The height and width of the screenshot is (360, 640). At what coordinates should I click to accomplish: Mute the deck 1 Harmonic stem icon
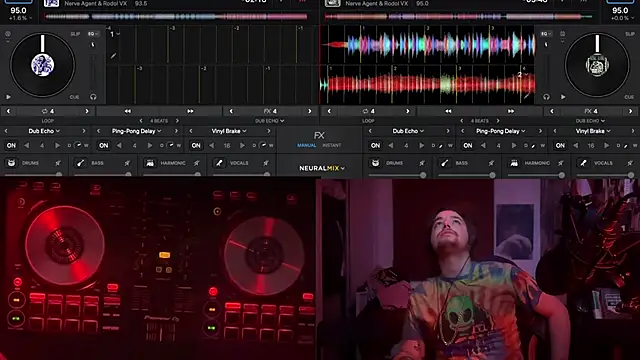click(150, 163)
